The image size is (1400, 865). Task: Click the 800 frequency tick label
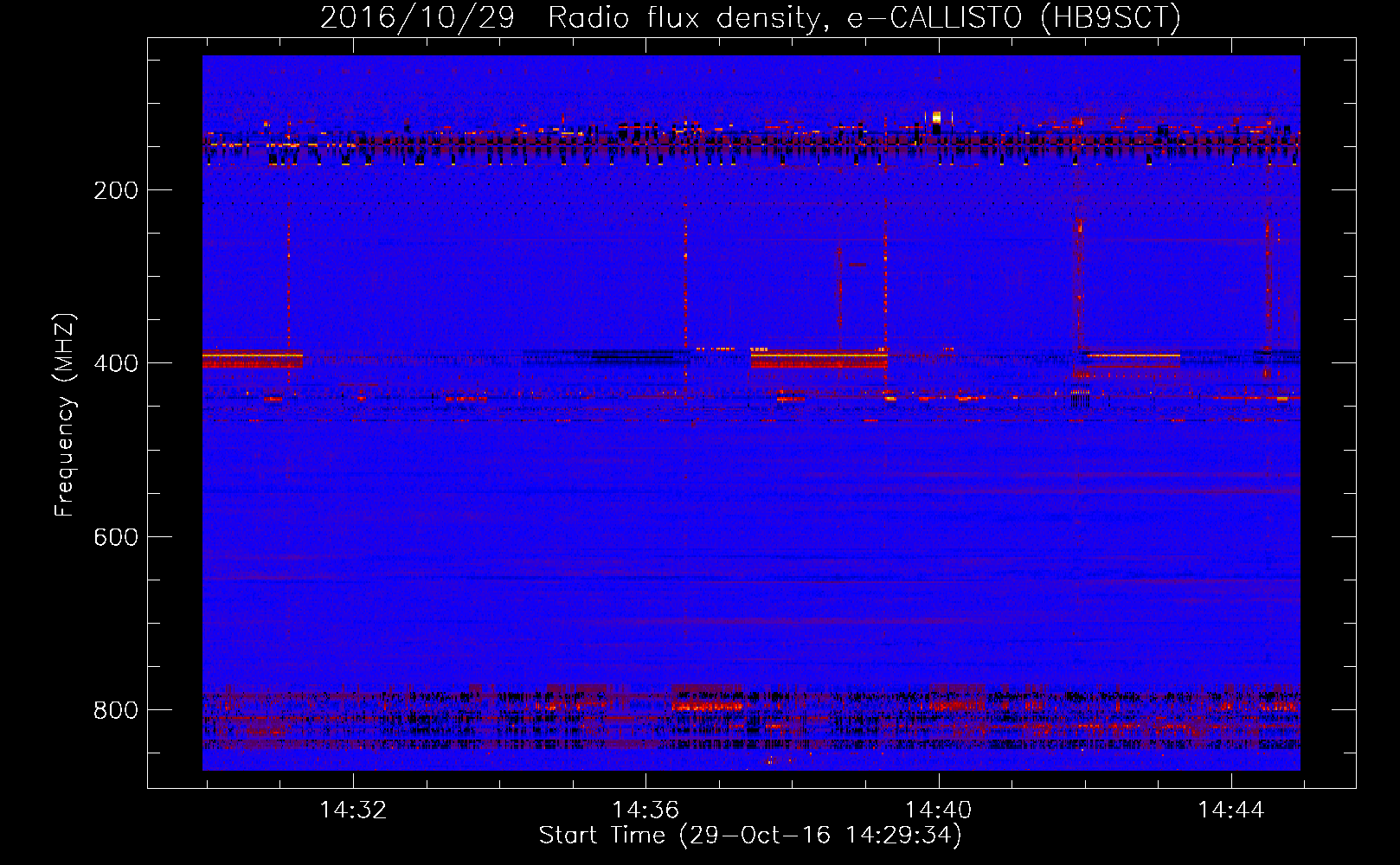coord(116,710)
